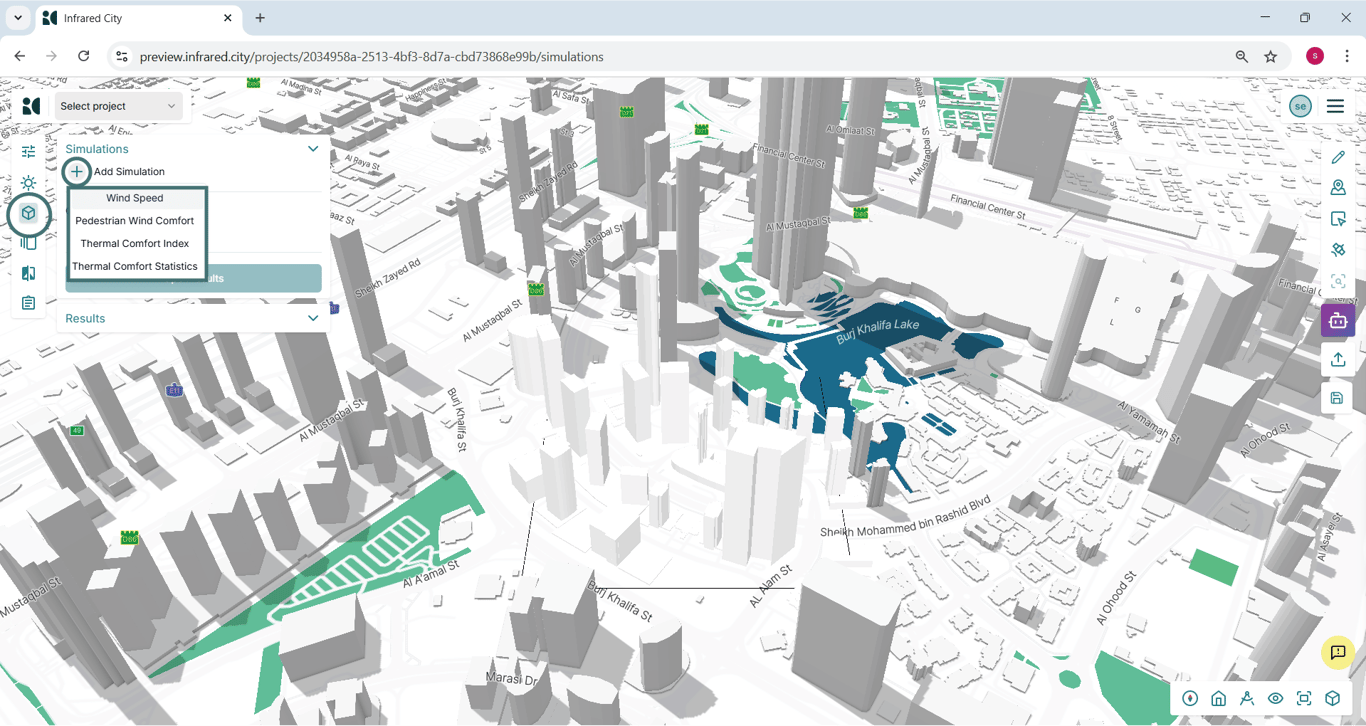Open the Select project dropdown

(x=118, y=106)
